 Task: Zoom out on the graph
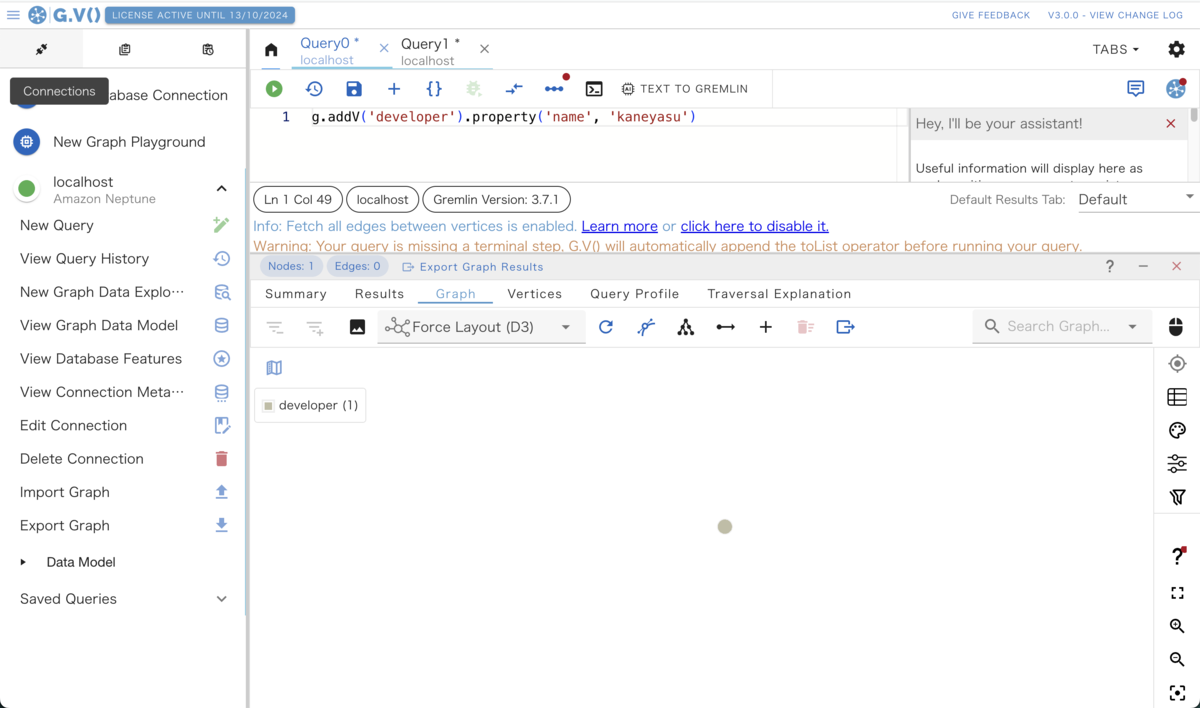[1177, 659]
